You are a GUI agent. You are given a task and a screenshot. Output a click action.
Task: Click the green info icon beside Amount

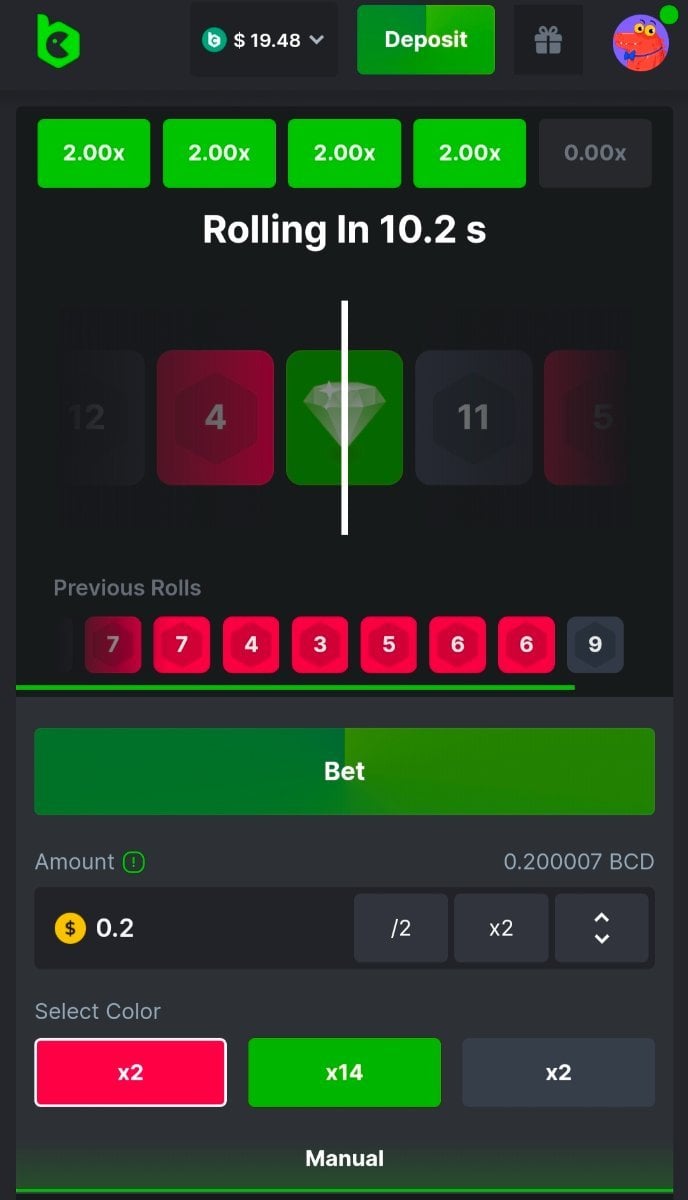(134, 862)
